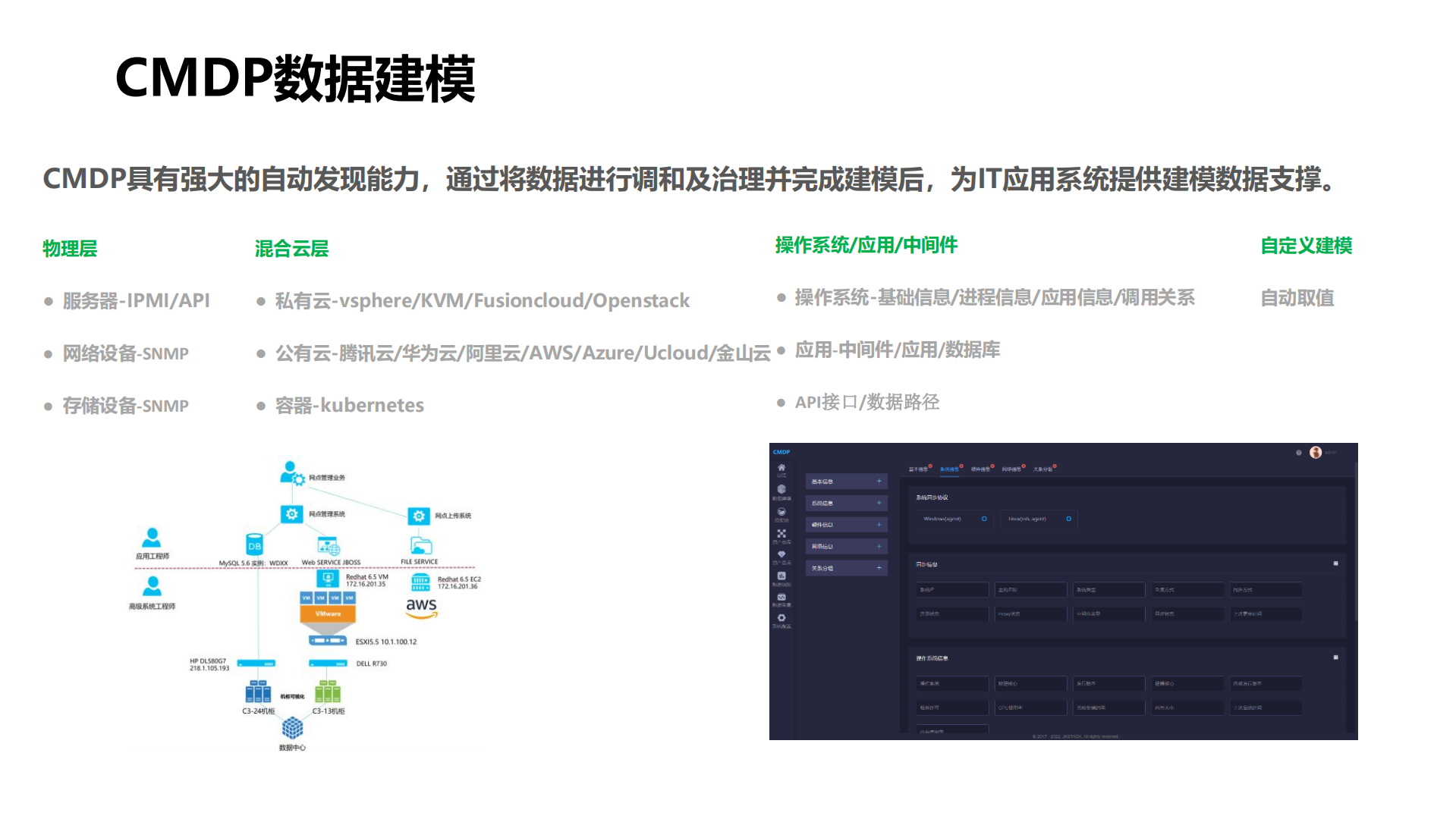Click the 系统IP input field
This screenshot has height=819, width=1456.
[x=952, y=590]
